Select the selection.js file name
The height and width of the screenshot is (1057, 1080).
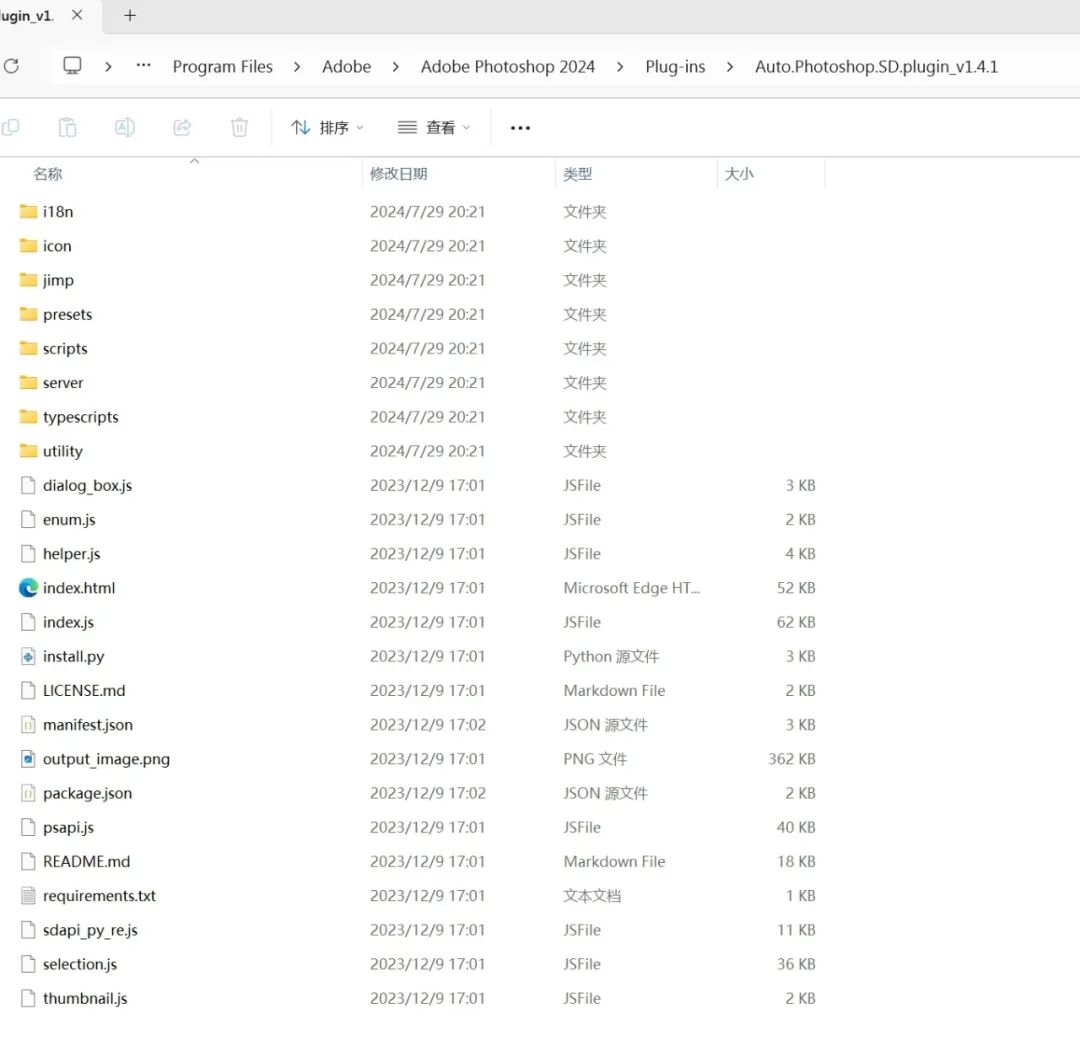click(80, 965)
